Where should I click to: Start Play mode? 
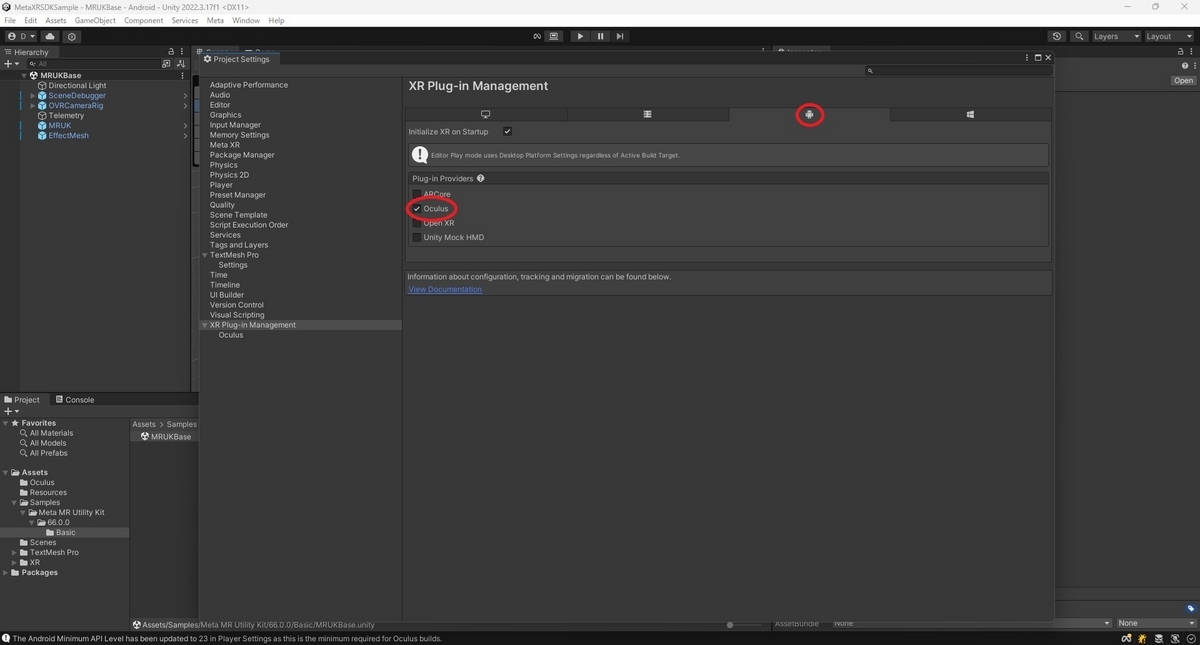click(x=580, y=36)
